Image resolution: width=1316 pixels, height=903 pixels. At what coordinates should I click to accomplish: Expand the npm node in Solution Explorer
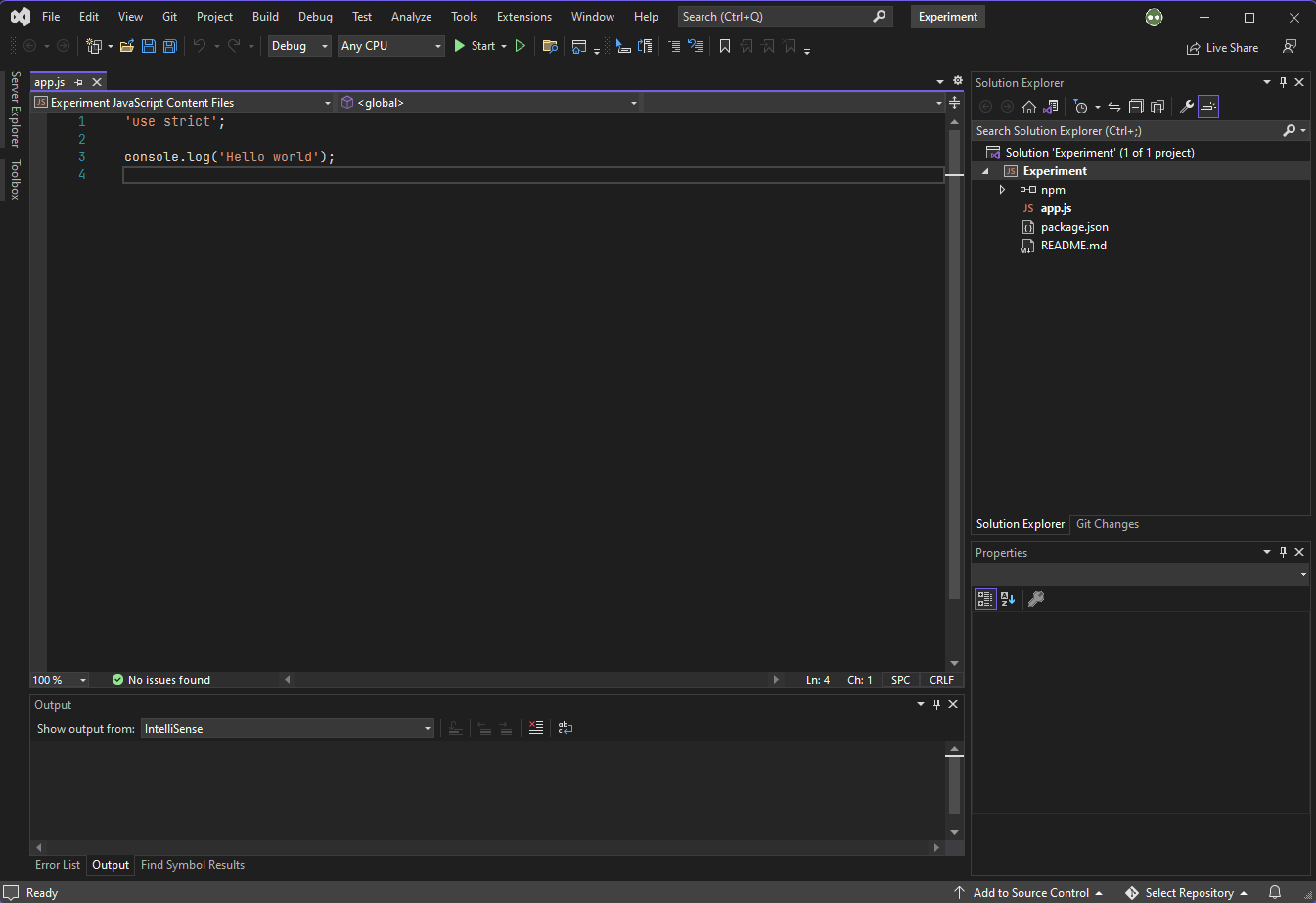(x=1002, y=190)
